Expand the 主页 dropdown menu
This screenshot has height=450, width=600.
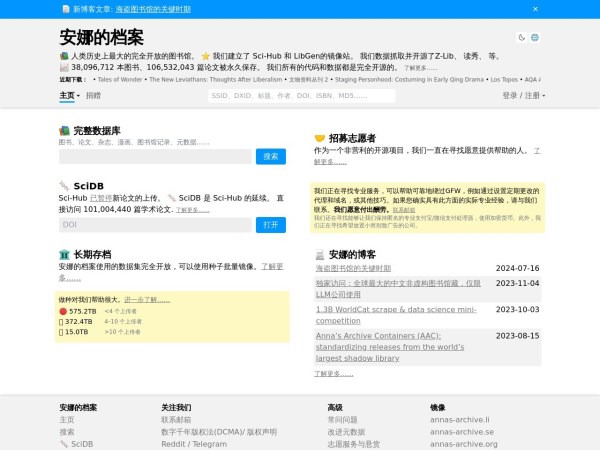(68, 96)
